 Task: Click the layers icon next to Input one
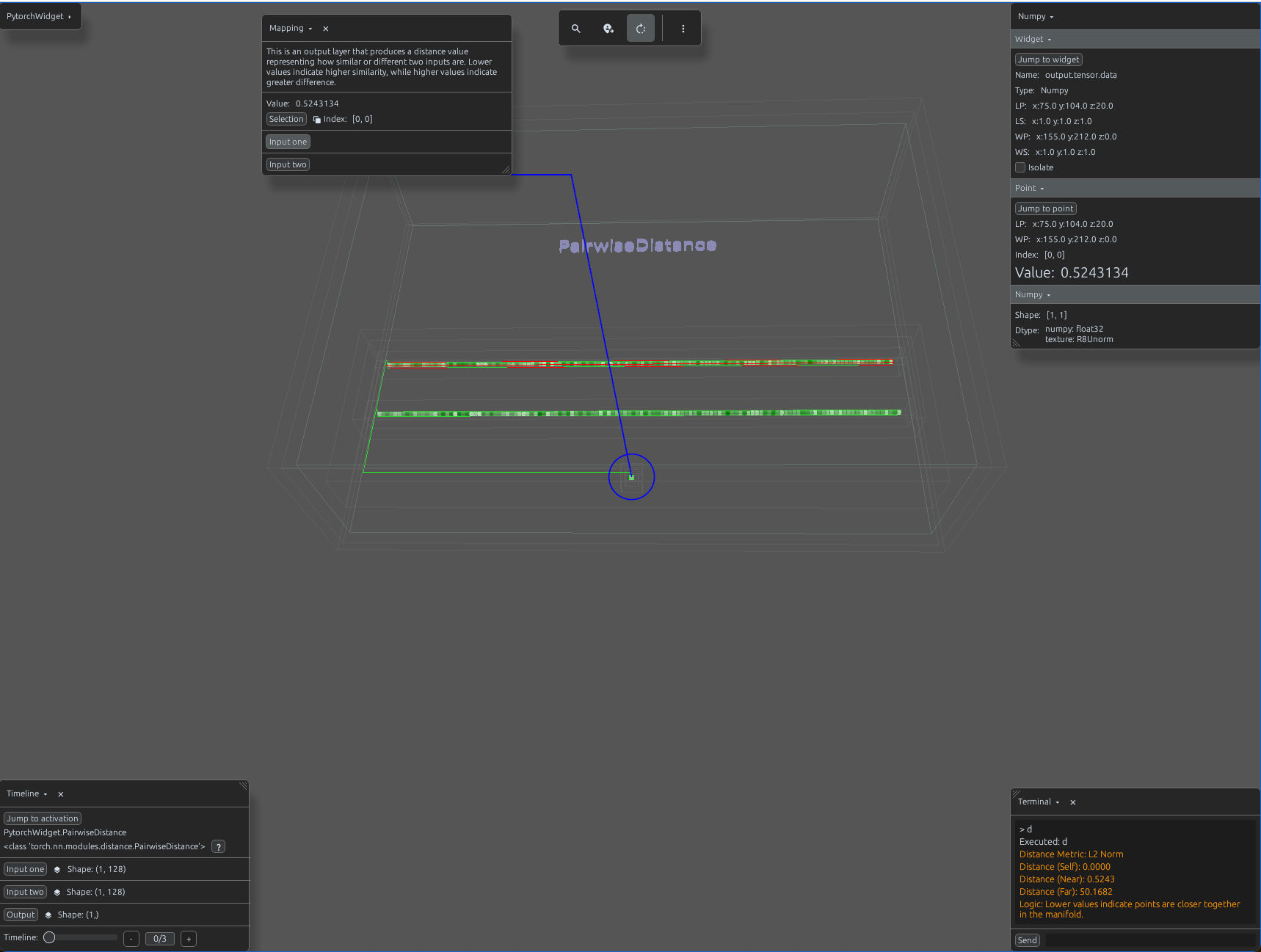pos(57,869)
